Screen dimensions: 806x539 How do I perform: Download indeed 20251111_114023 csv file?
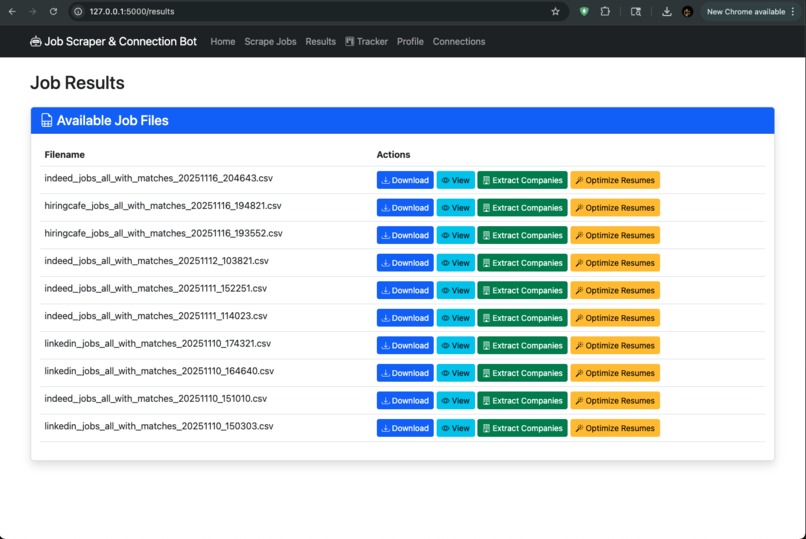[405, 318]
